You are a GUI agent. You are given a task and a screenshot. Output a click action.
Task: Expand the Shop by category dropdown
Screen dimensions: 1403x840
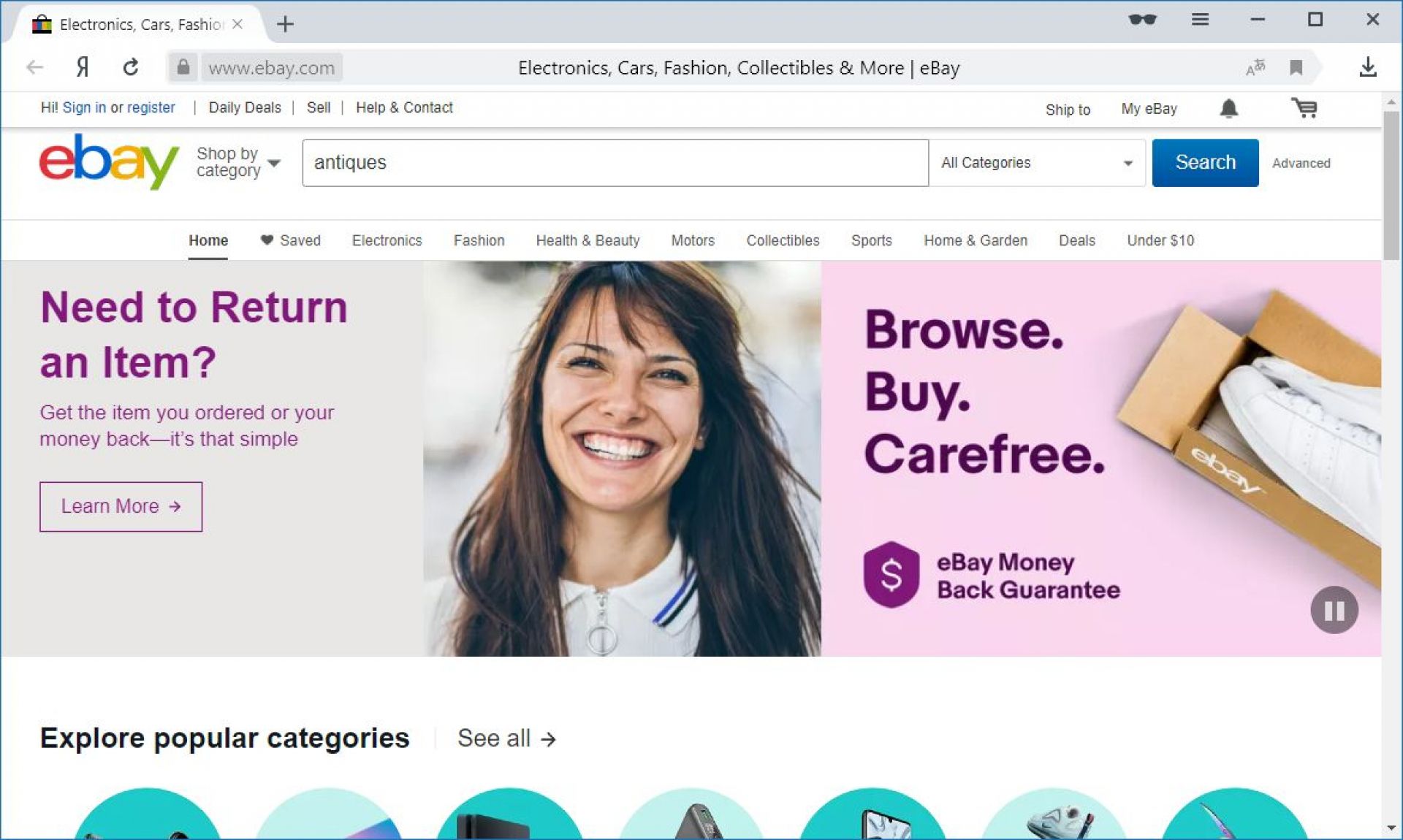[x=238, y=162]
